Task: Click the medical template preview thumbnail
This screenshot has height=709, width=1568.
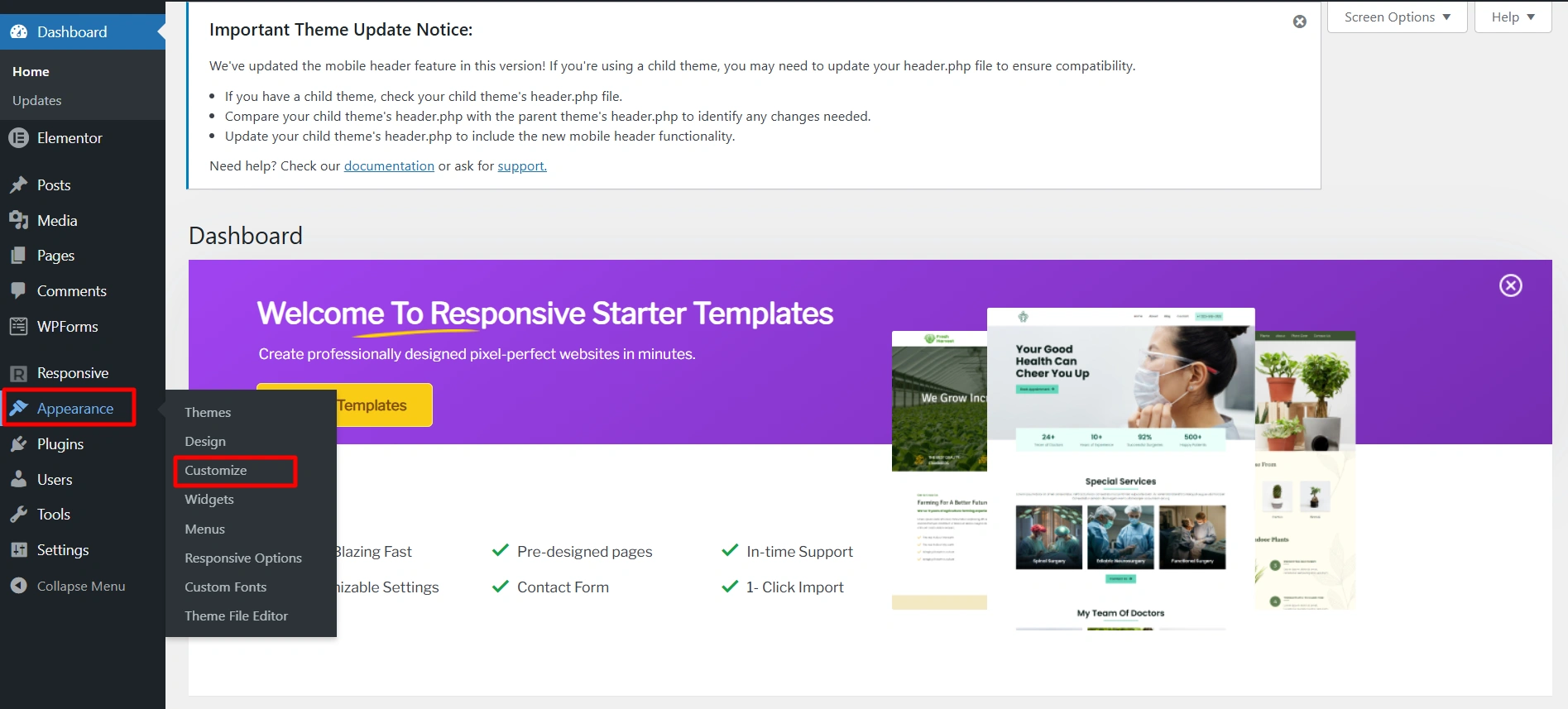Action: 1121,469
